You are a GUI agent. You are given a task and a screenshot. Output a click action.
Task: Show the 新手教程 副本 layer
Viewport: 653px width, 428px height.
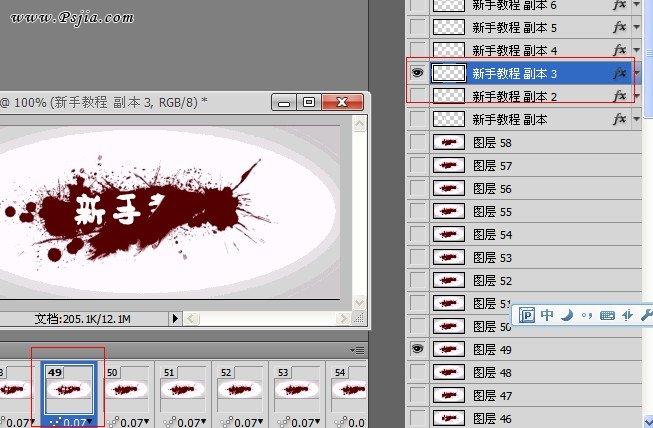[418, 119]
